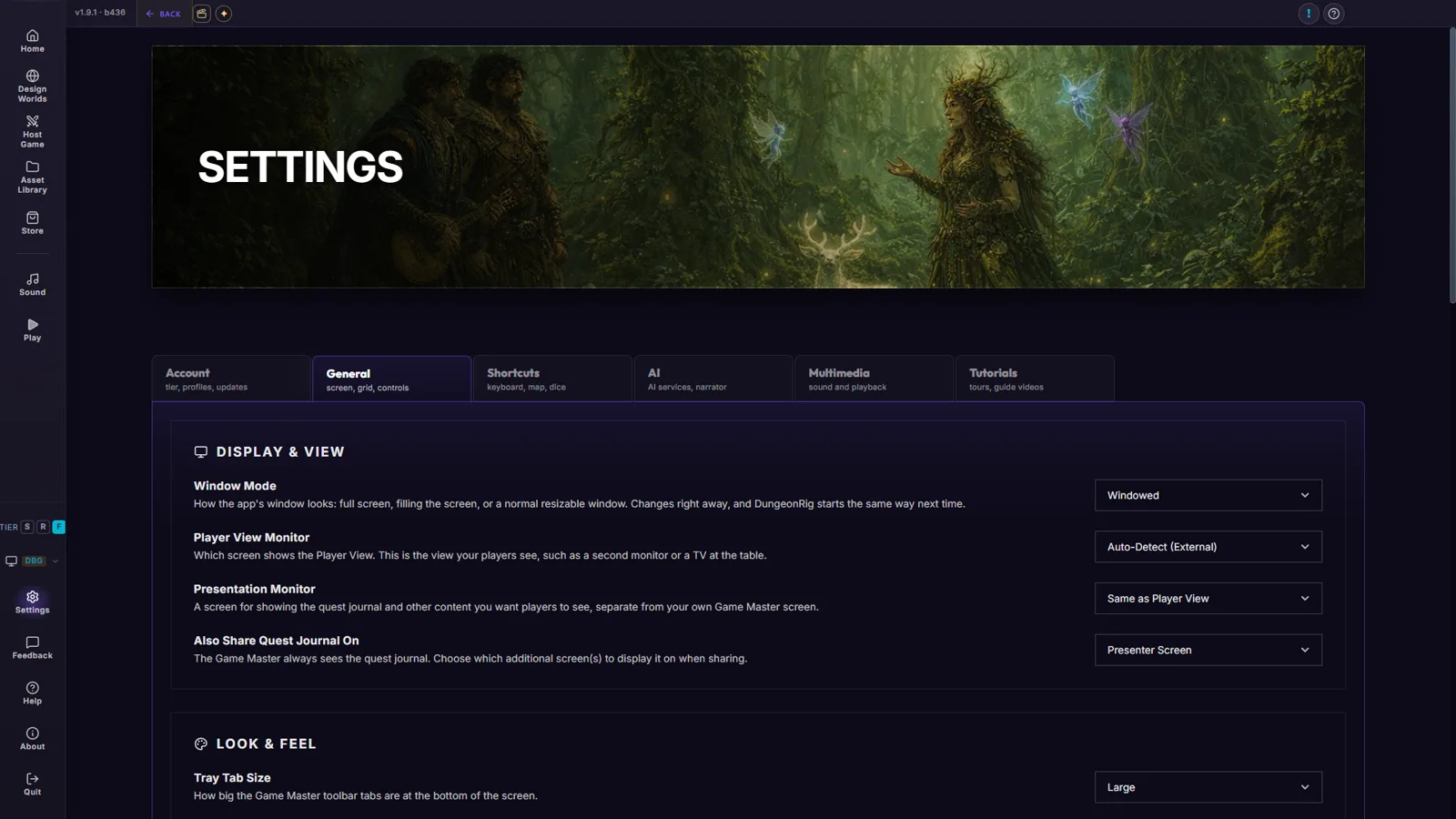Click the Settings forest banner image
The image size is (1456, 819).
757,167
